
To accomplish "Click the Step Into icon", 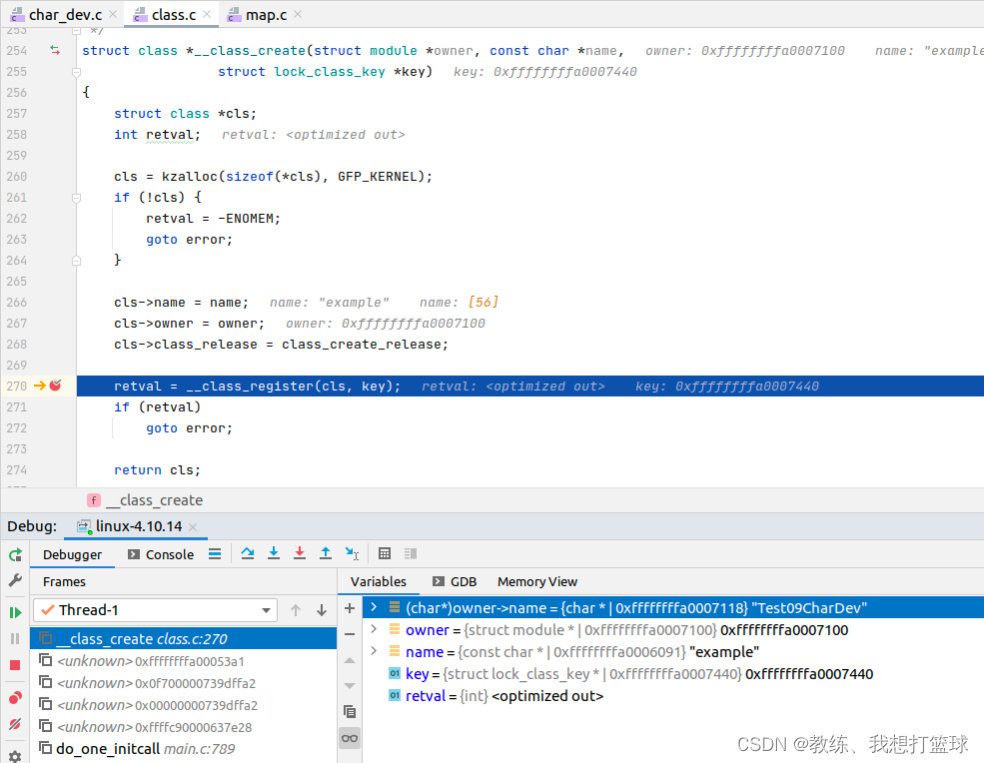I will (274, 553).
